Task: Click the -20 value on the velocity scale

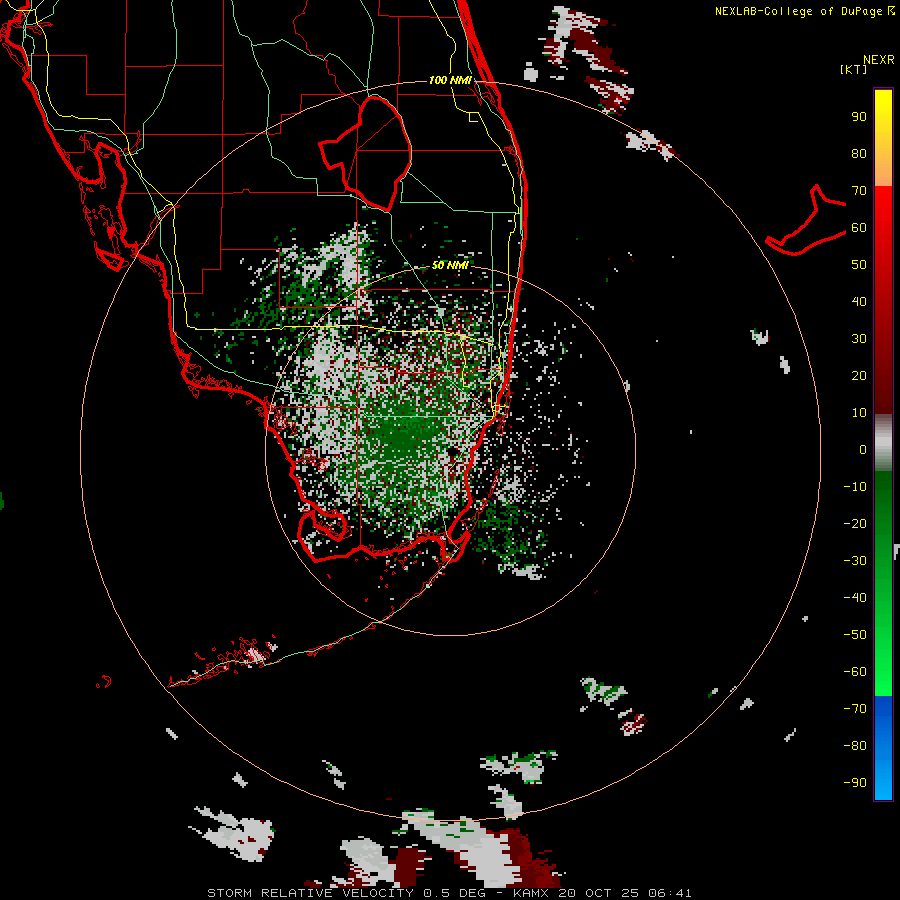Action: click(x=855, y=524)
